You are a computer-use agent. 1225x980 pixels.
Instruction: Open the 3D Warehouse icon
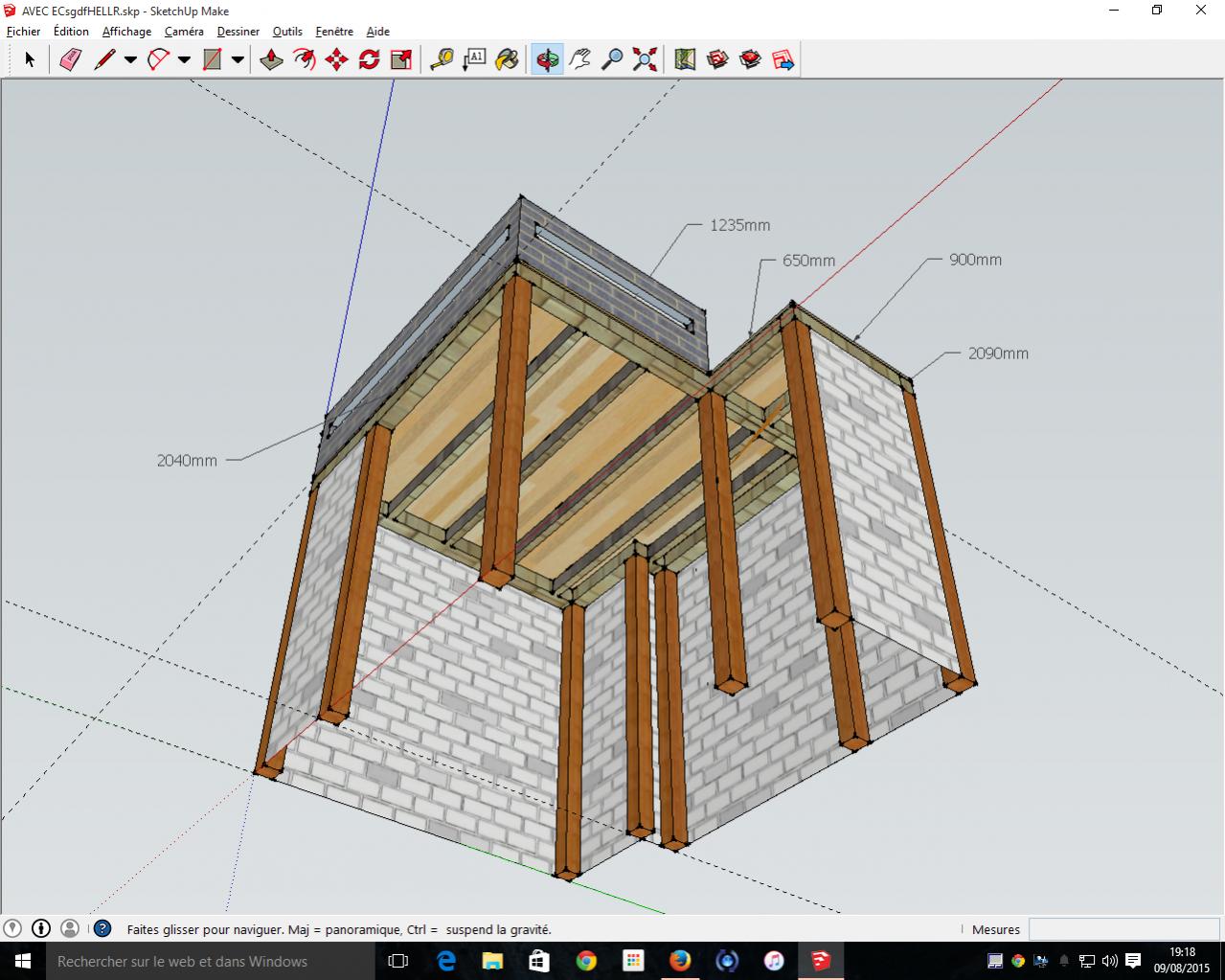(717, 60)
